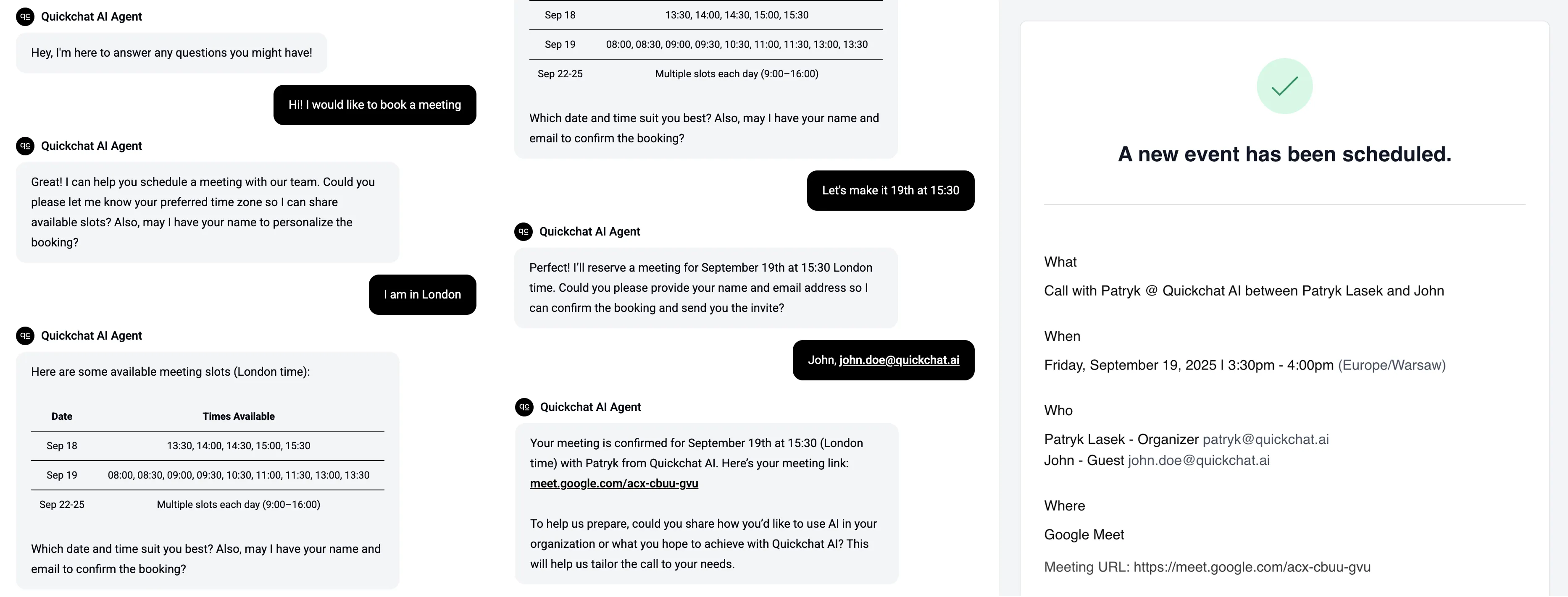Image resolution: width=1568 pixels, height=597 pixels.
Task: Click the "Times Available" column header
Action: coord(238,416)
